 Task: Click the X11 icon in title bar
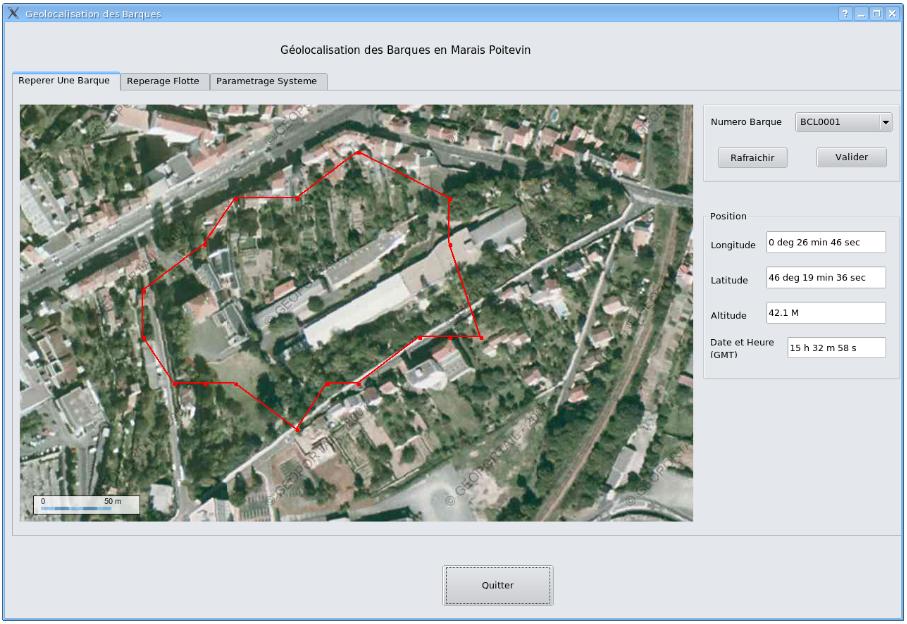tap(13, 13)
